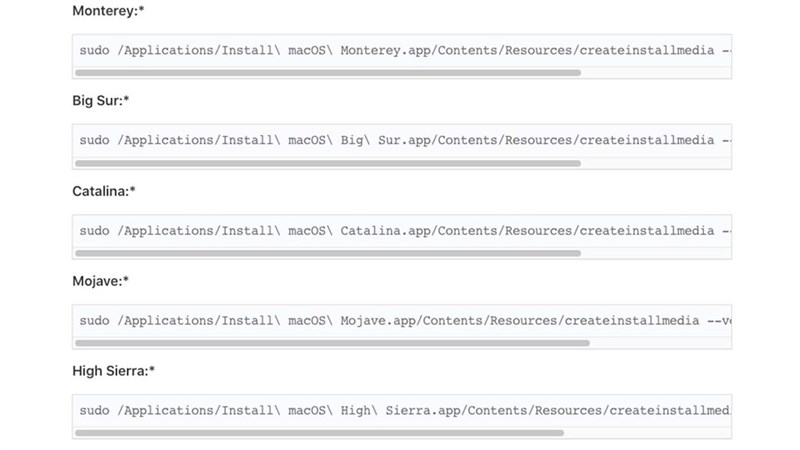Click inside the Catalina createinstallmedia command
The width and height of the screenshot is (800, 450).
[400, 231]
